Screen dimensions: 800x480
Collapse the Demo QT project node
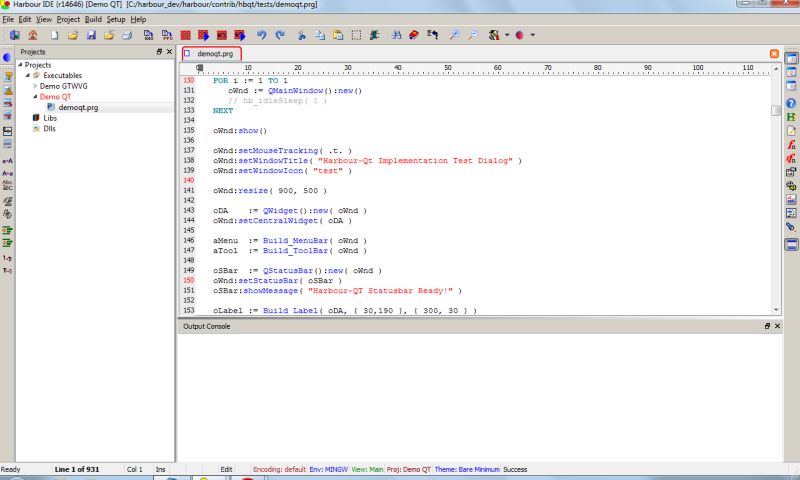35,97
